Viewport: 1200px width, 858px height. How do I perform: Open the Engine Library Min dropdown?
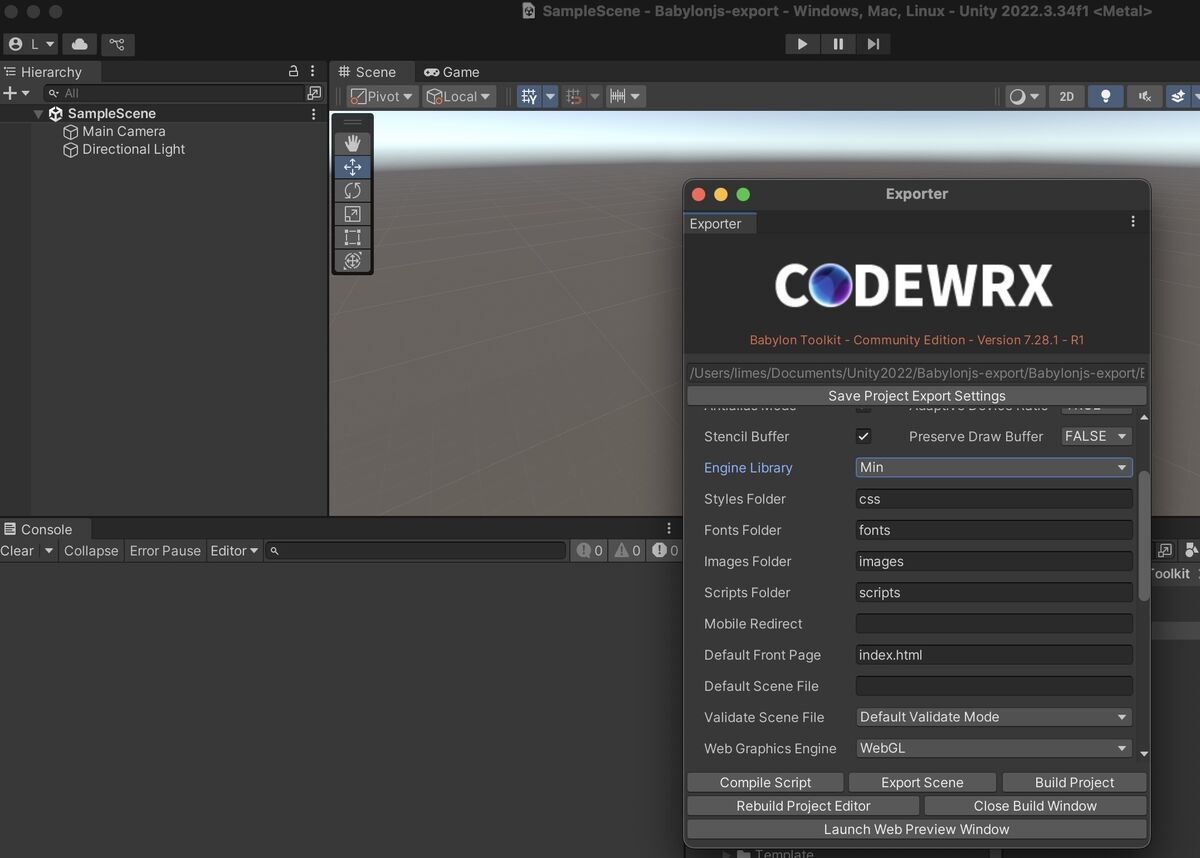994,467
